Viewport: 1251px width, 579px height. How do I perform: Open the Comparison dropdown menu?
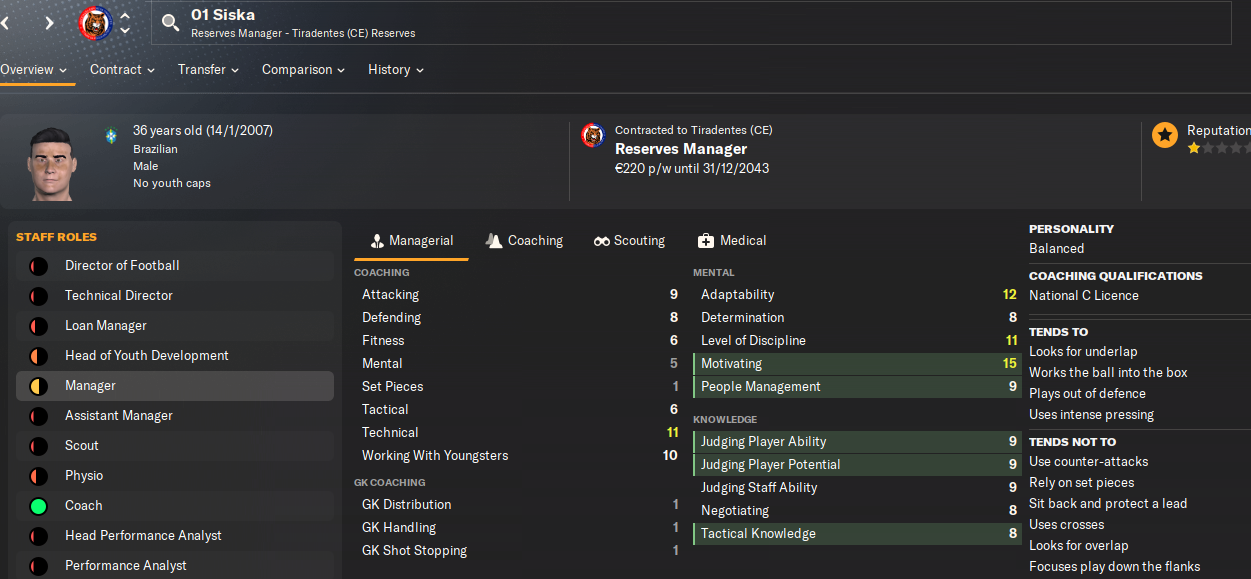[x=303, y=70]
